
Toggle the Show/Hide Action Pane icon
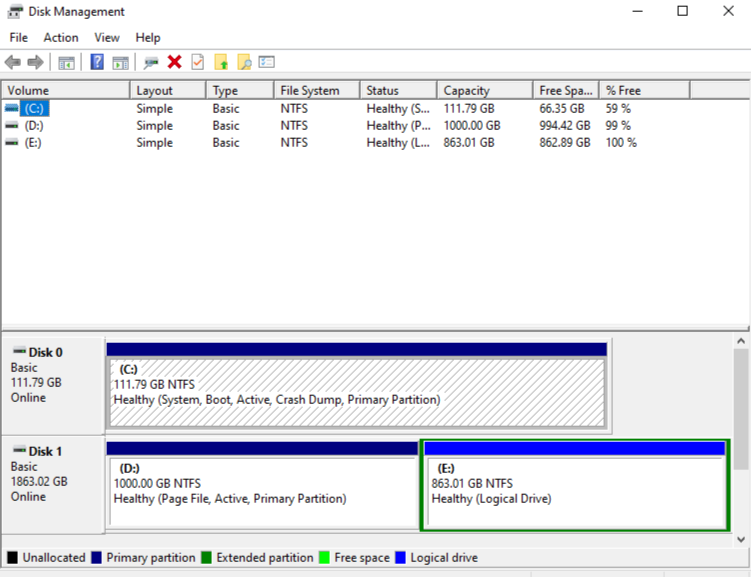pyautogui.click(x=120, y=63)
